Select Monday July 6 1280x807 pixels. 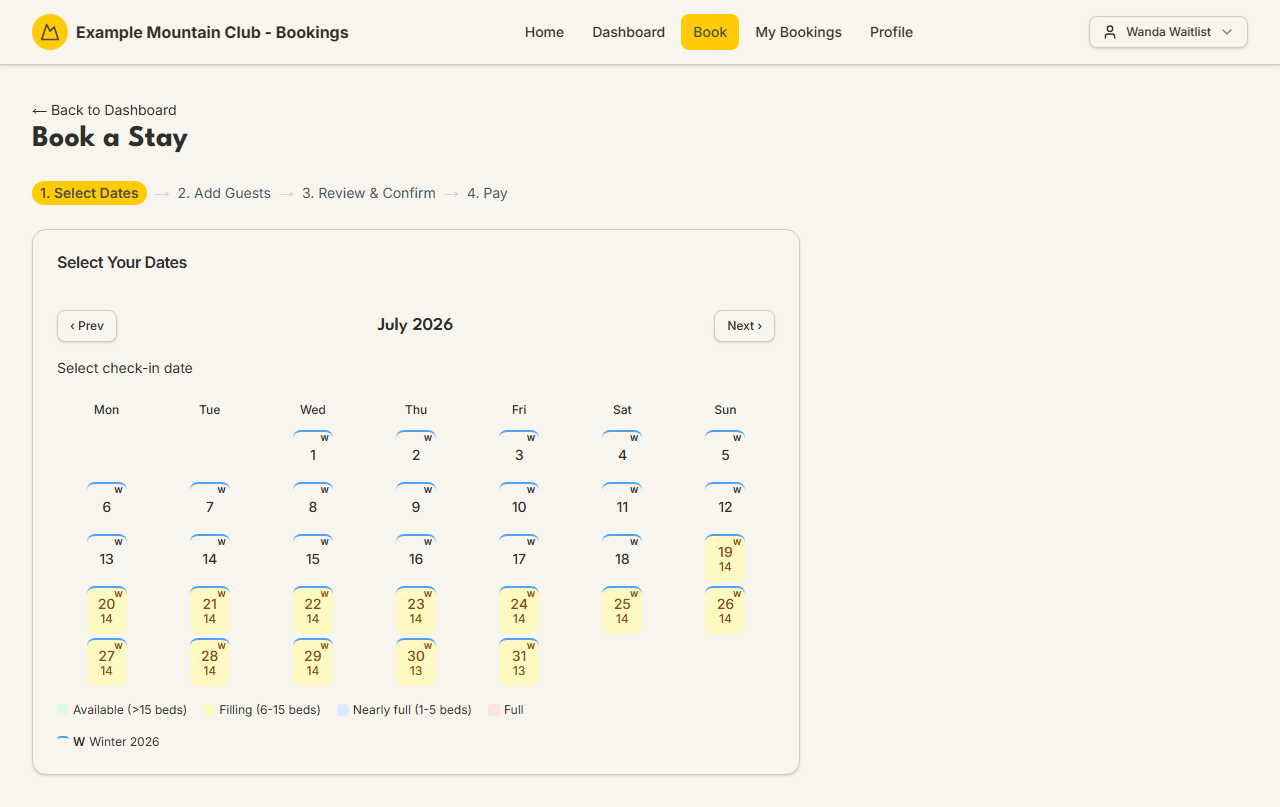(x=107, y=504)
